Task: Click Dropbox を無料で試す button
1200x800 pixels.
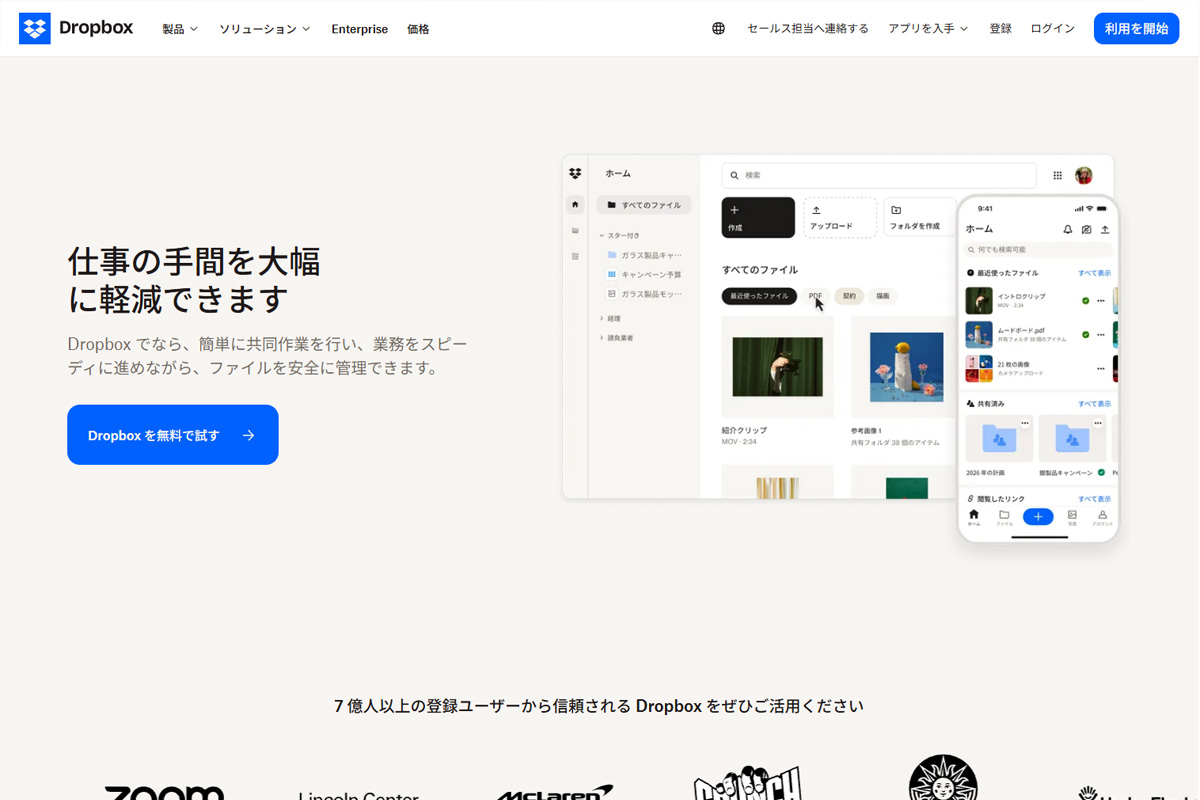Action: [173, 435]
